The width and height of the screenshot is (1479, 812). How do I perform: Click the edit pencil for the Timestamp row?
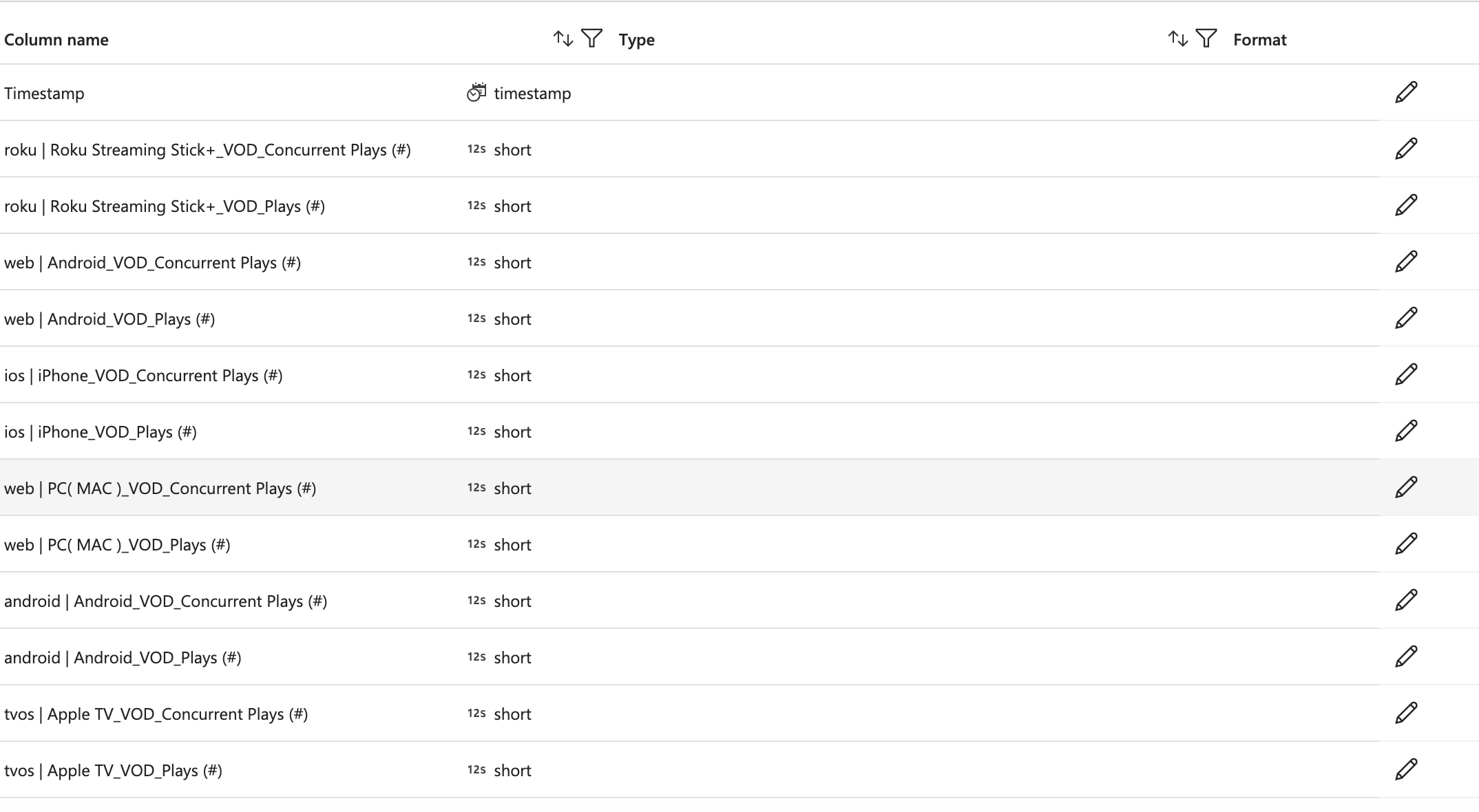[1406, 92]
